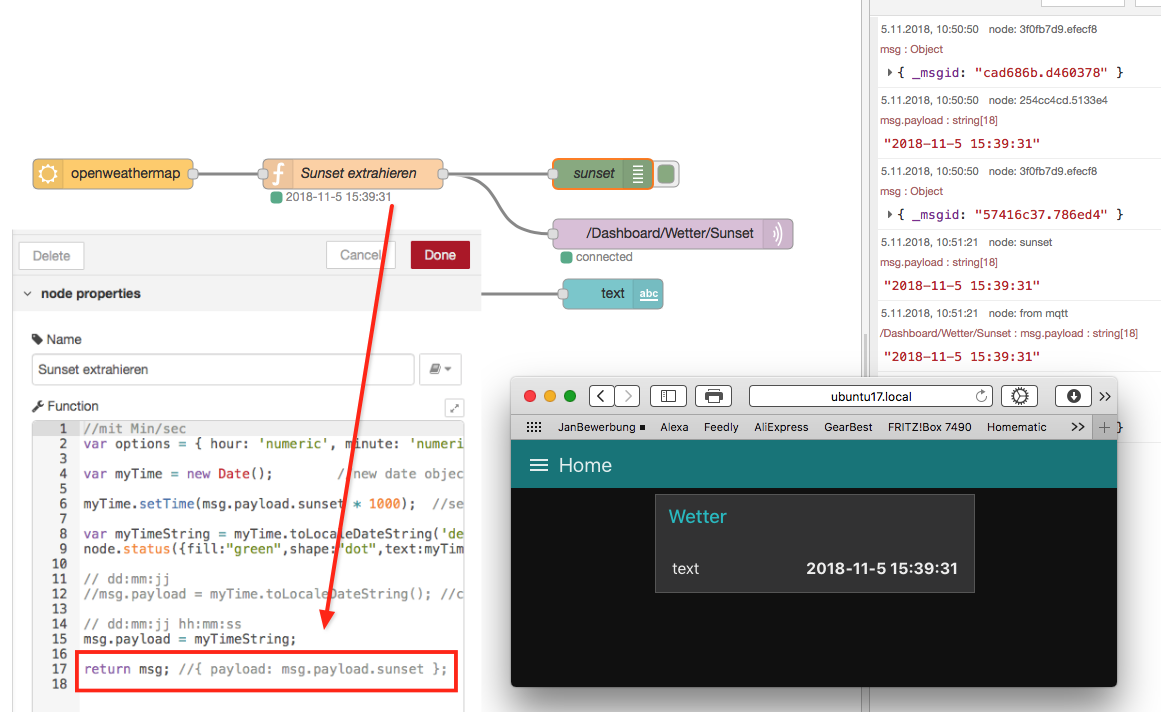Open the Alexa bookmark
Viewport: 1161px width, 712px height.
coord(674,427)
